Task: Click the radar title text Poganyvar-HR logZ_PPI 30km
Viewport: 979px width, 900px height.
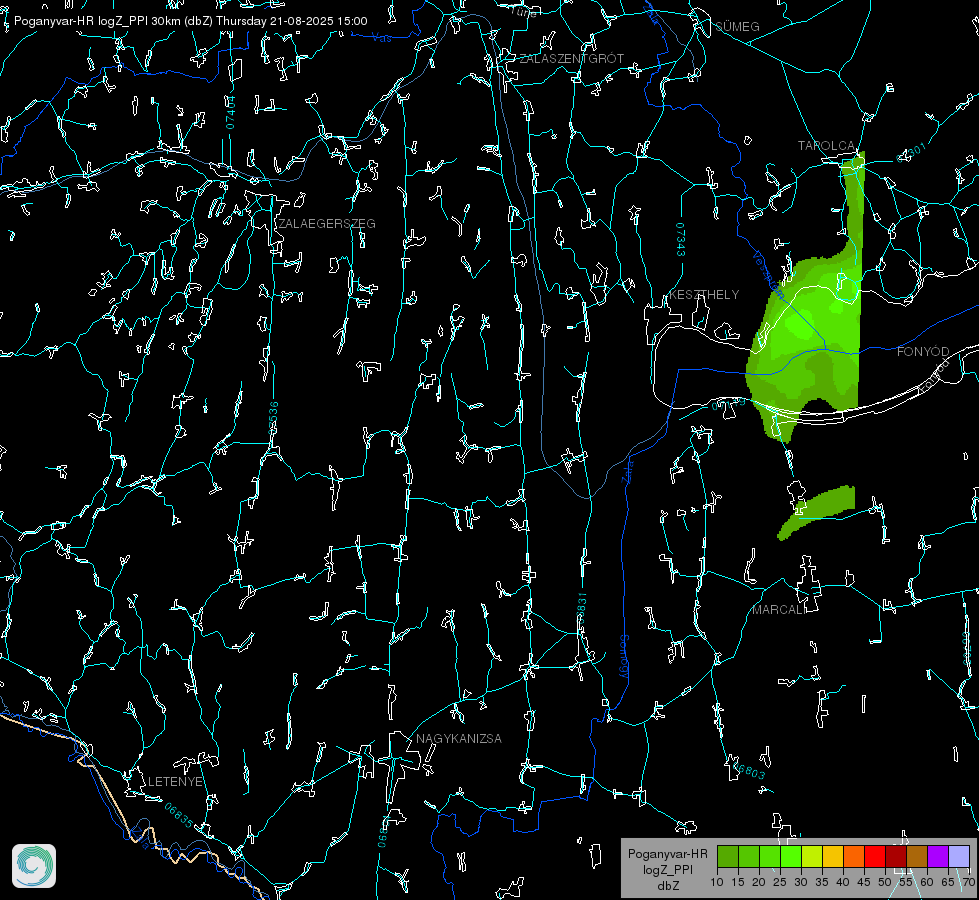Action: pyautogui.click(x=97, y=21)
